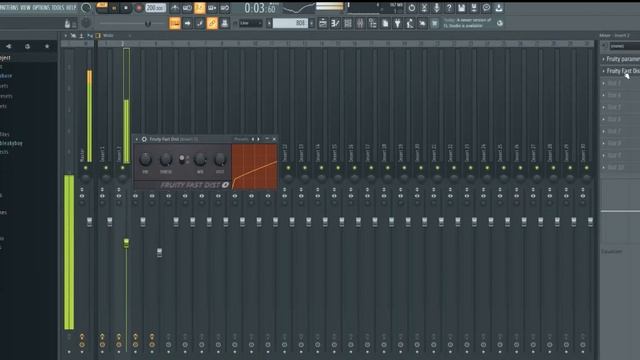Adjust the main volume slider knob
The height and width of the screenshot is (360, 640).
[148, 24]
